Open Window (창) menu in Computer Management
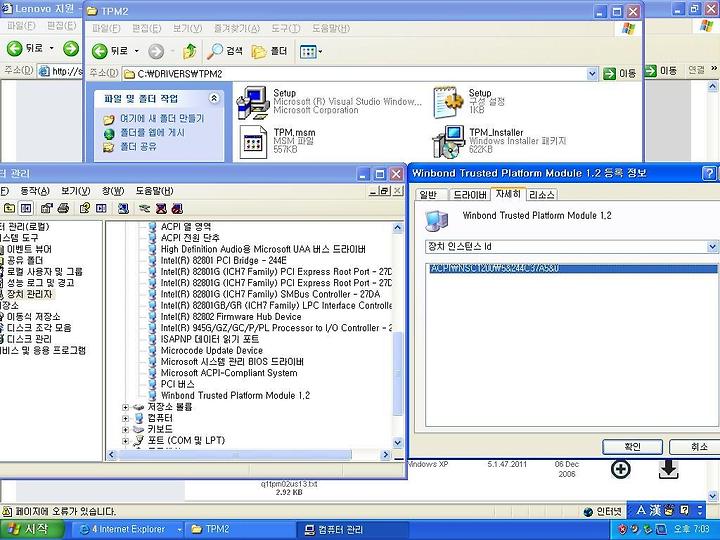This screenshot has width=720, height=540. point(113,191)
